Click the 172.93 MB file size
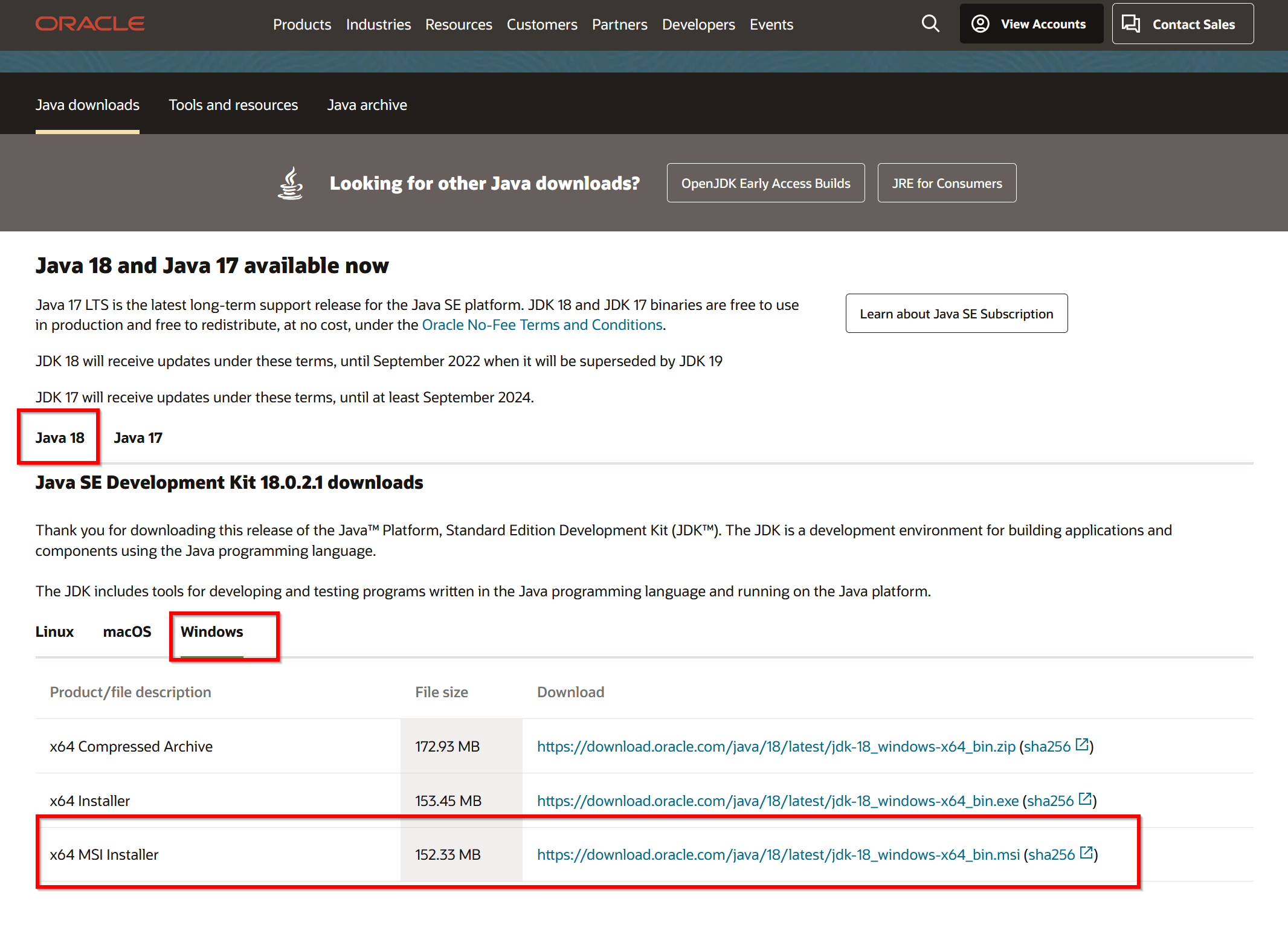Screen dimensions: 1288x925 click(447, 746)
